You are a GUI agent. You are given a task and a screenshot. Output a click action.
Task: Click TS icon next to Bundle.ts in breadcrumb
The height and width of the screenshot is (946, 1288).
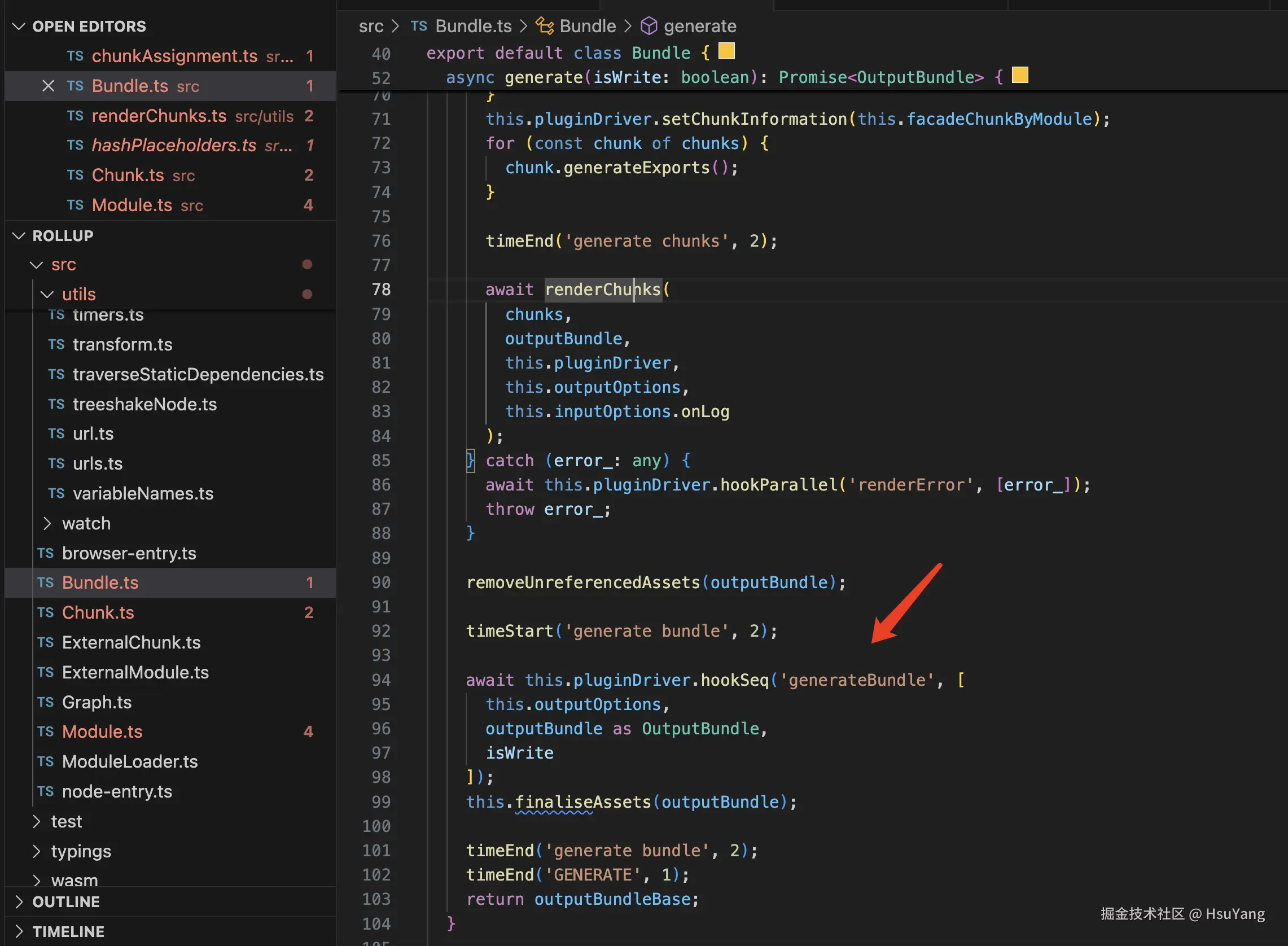419,26
